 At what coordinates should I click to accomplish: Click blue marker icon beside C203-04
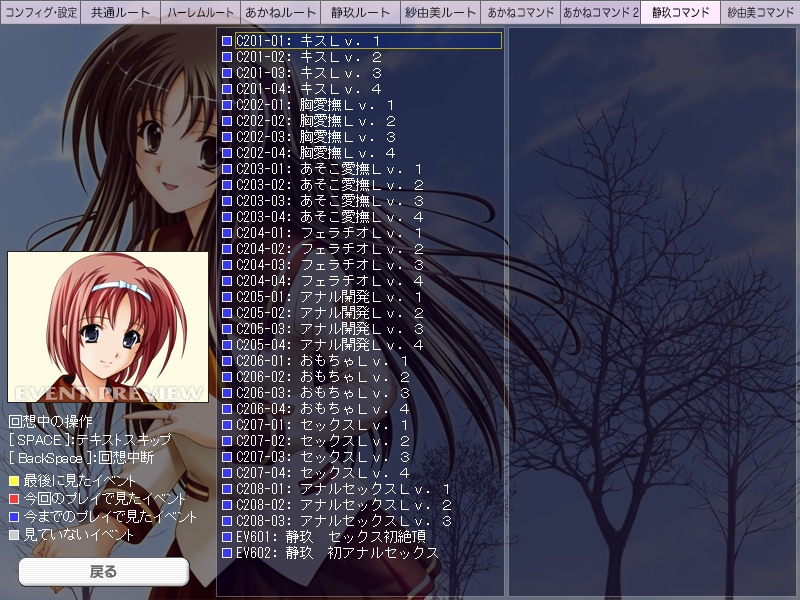[x=227, y=217]
